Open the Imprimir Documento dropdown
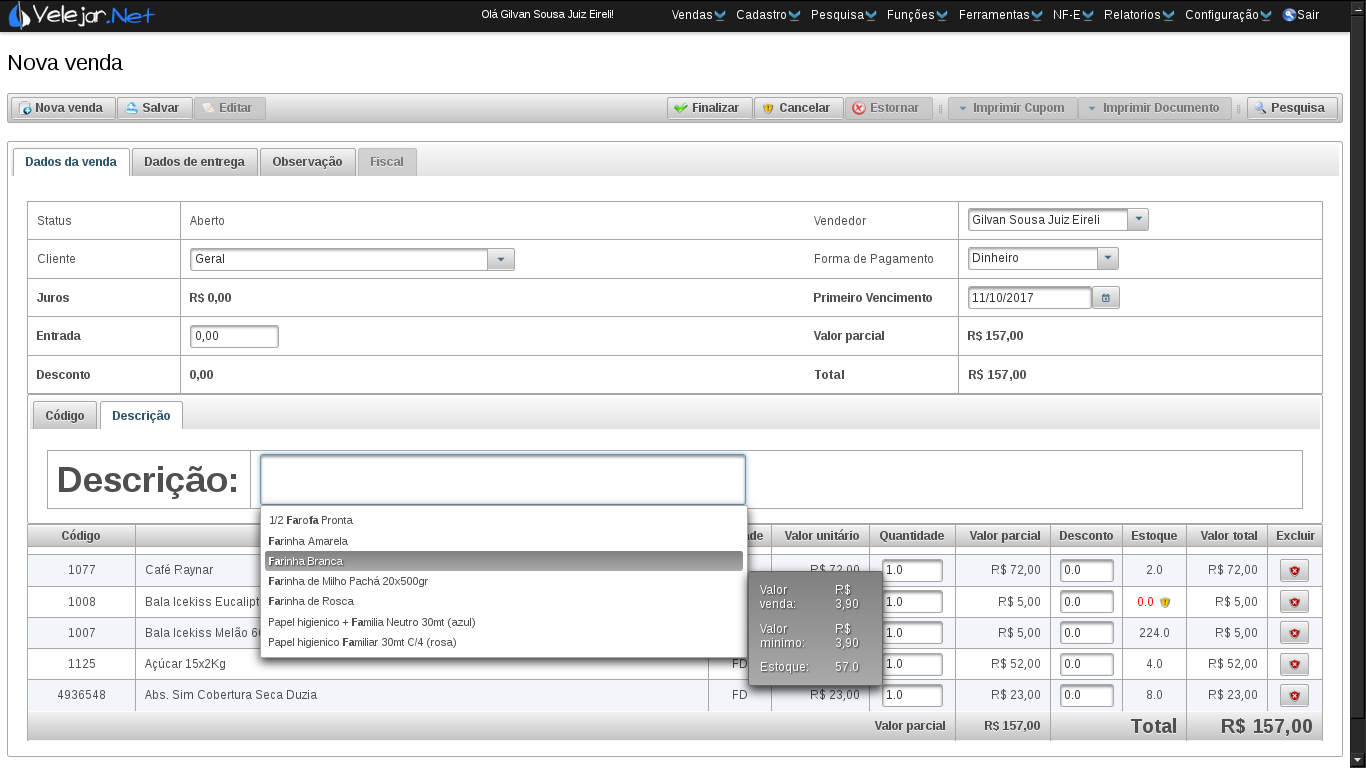Image resolution: width=1366 pixels, height=768 pixels. tap(1154, 108)
